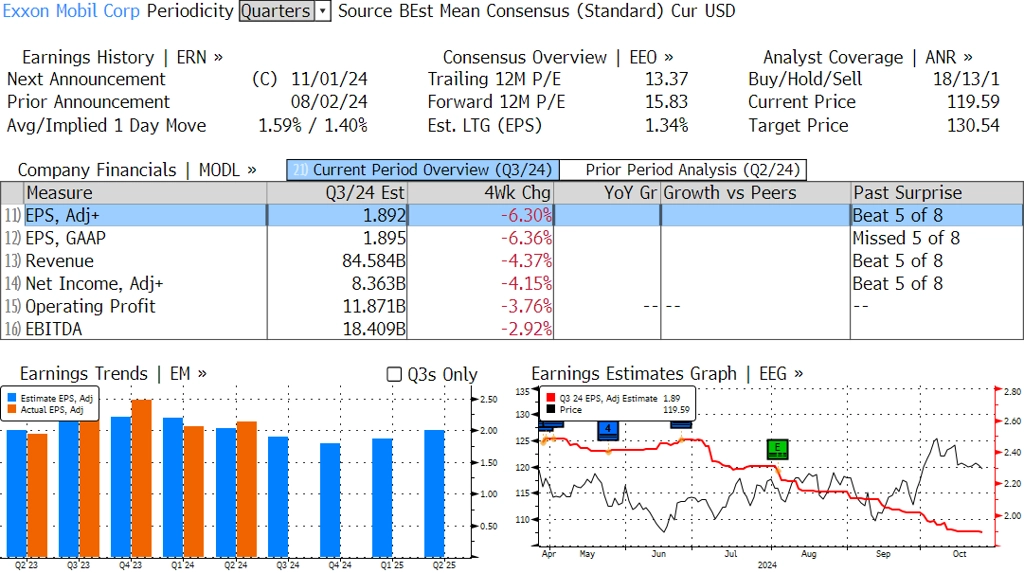This screenshot has width=1024, height=573.
Task: Click the blue marker numbered 4 on graph
Action: pos(608,430)
